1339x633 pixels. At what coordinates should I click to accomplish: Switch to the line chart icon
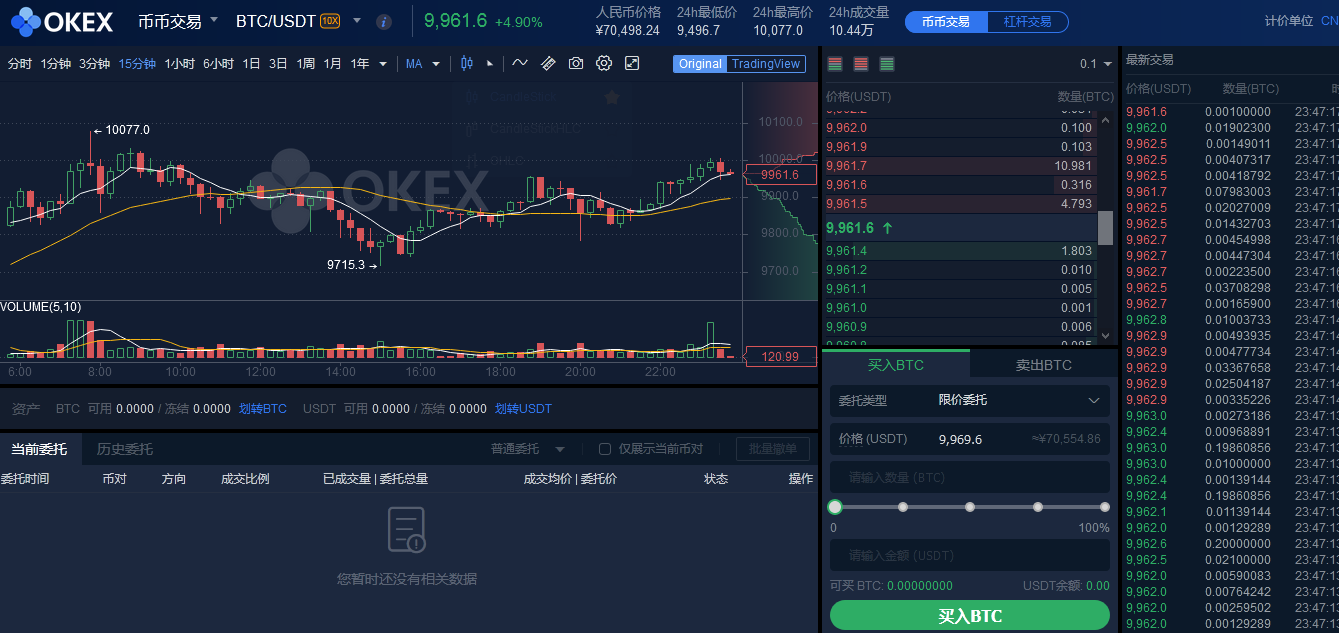520,63
